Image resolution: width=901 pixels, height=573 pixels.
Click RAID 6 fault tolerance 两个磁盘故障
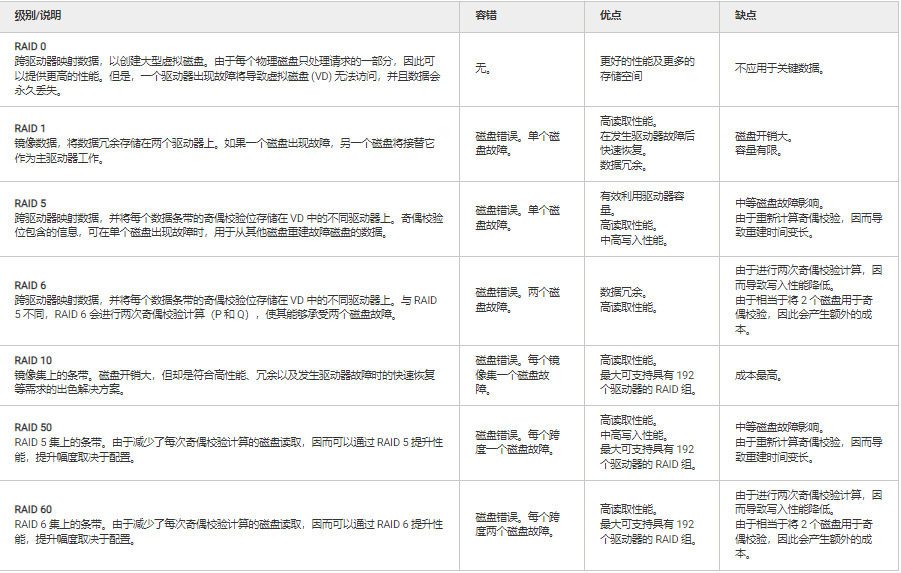click(517, 300)
